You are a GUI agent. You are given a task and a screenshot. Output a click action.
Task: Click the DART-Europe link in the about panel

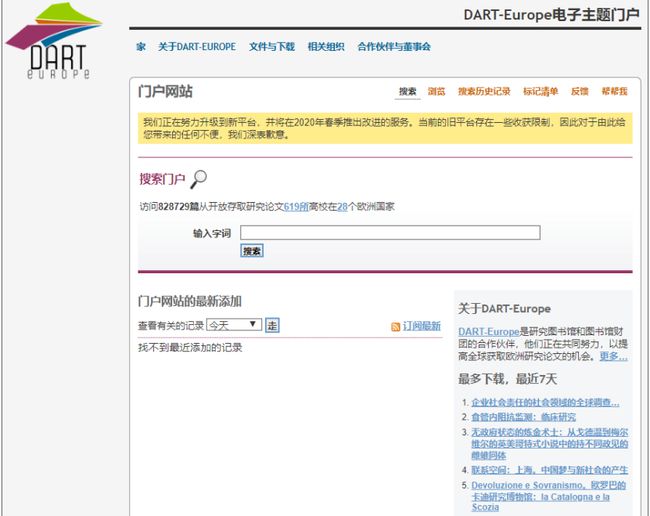489,332
